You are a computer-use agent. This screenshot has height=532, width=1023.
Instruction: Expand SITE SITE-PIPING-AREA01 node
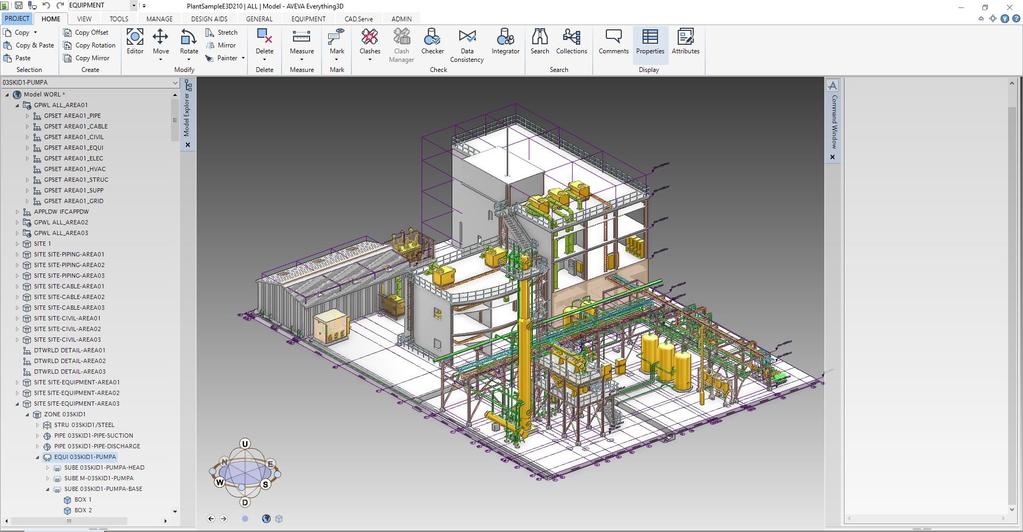18,255
